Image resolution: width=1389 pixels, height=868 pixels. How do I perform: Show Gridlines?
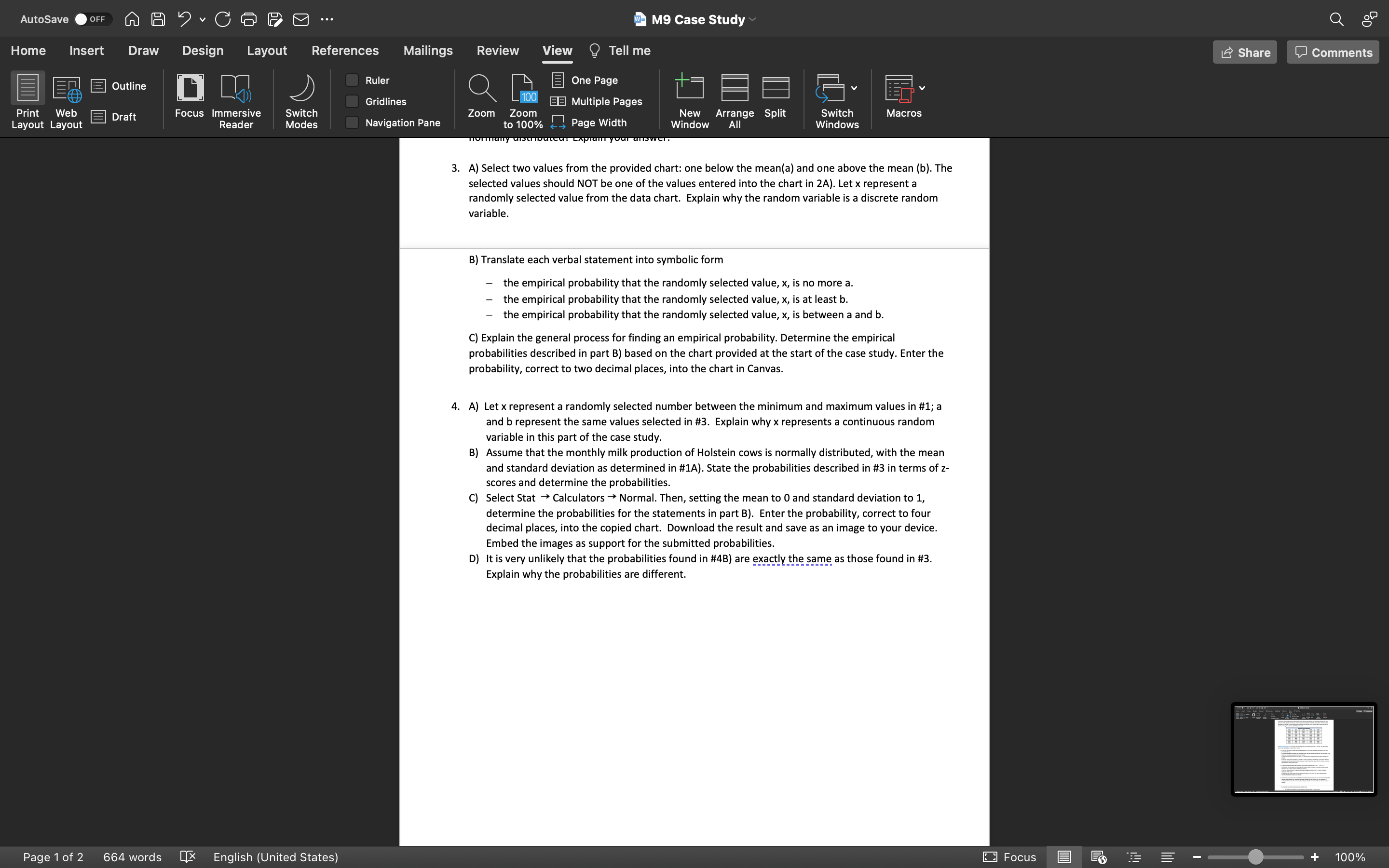coord(353,101)
